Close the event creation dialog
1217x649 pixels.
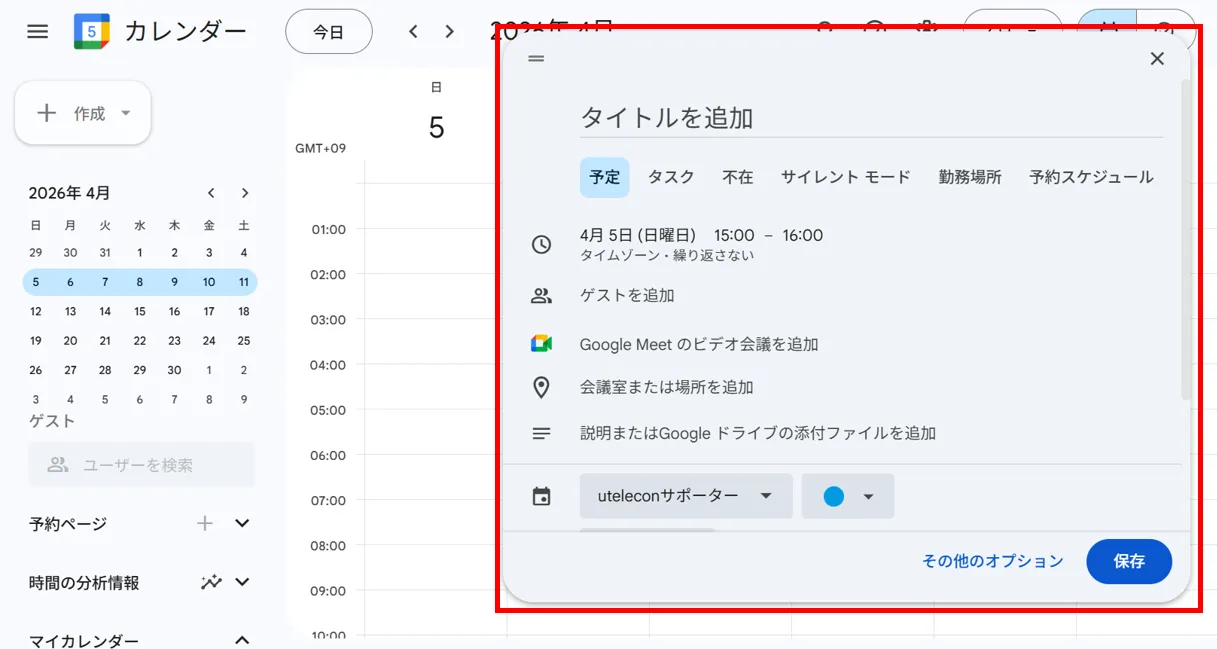pyautogui.click(x=1157, y=59)
